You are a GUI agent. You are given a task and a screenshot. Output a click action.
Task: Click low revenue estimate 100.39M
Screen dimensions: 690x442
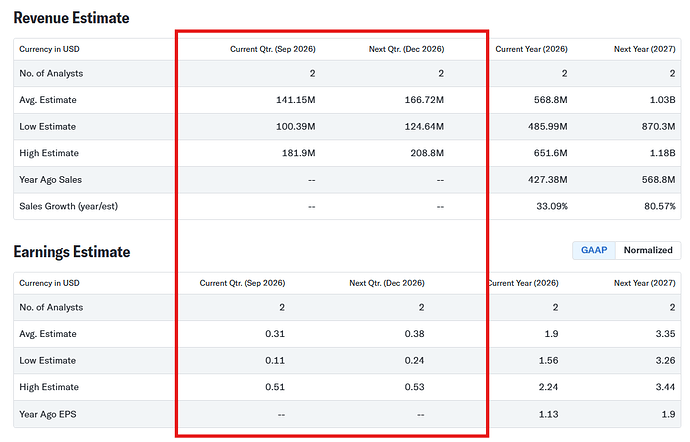295,126
